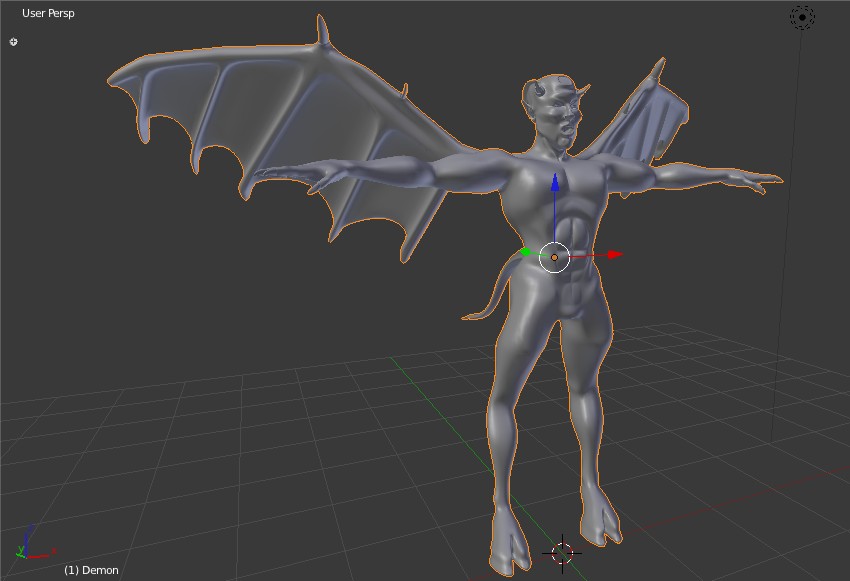Click the red X-axis manipulator arrow

pyautogui.click(x=615, y=254)
